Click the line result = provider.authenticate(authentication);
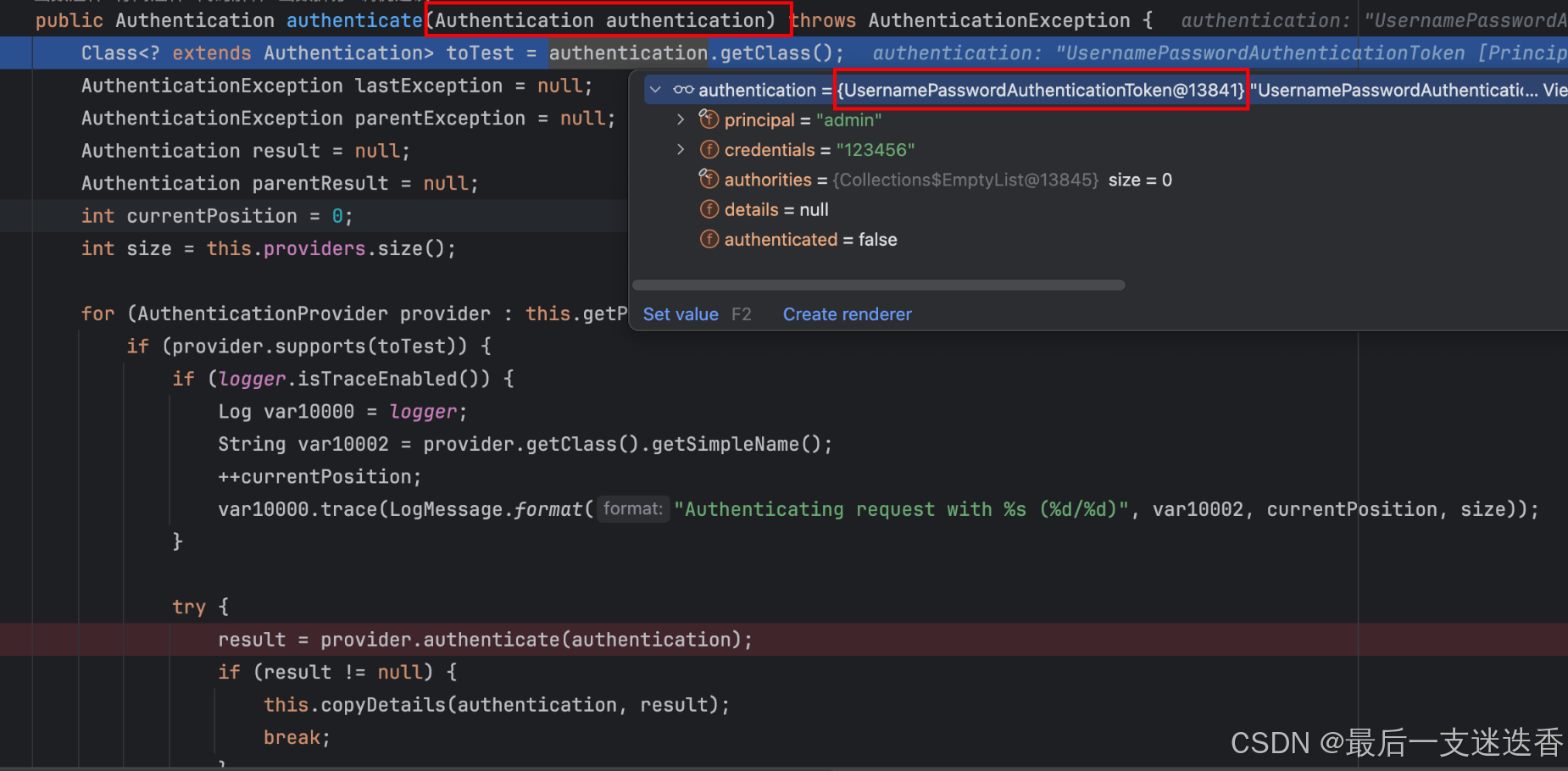The height and width of the screenshot is (771, 1568). coord(485,640)
